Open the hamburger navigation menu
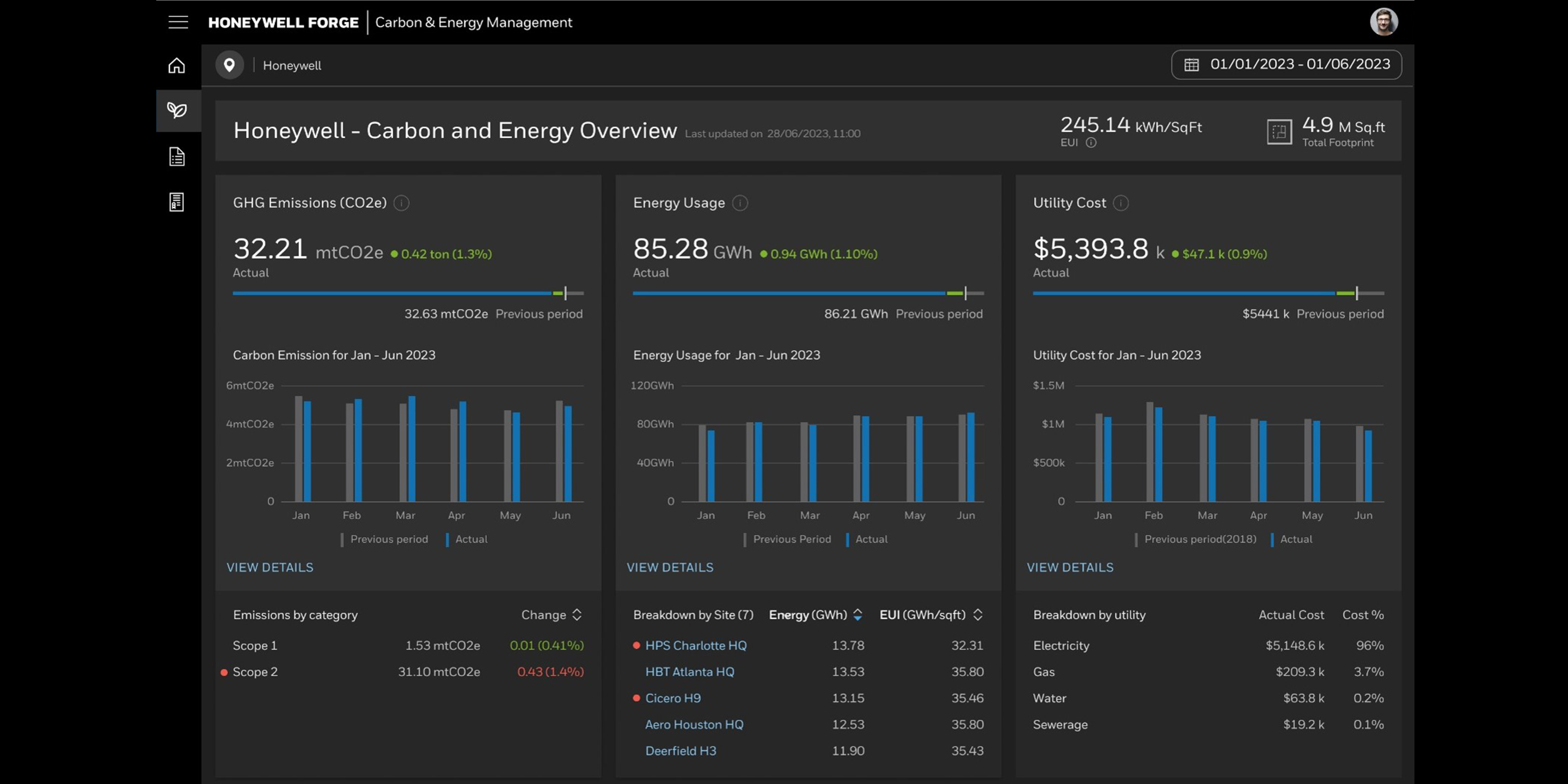The image size is (1568, 784). coord(177,22)
